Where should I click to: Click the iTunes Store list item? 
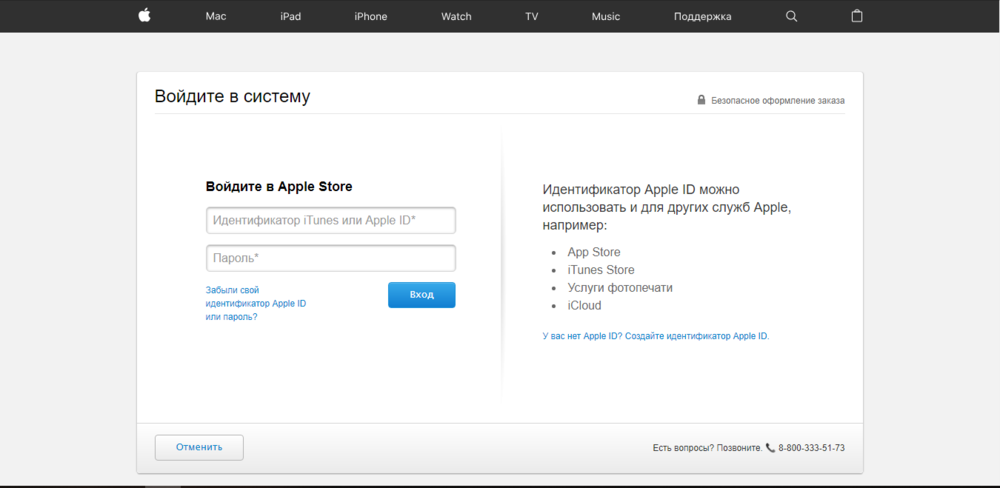[x=601, y=270]
